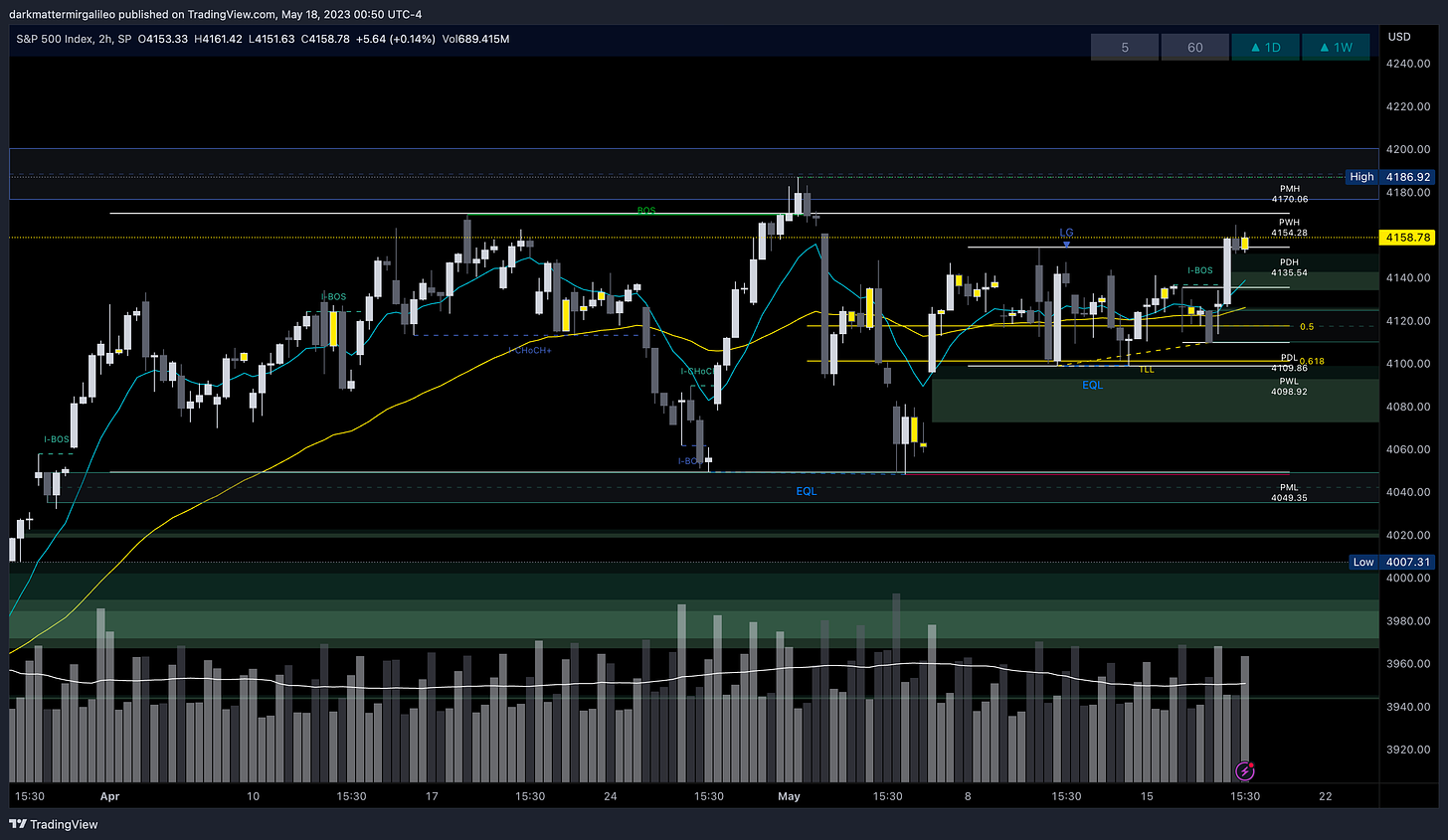The height and width of the screenshot is (840, 1448).
Task: Click the USD currency label
Action: (1399, 37)
